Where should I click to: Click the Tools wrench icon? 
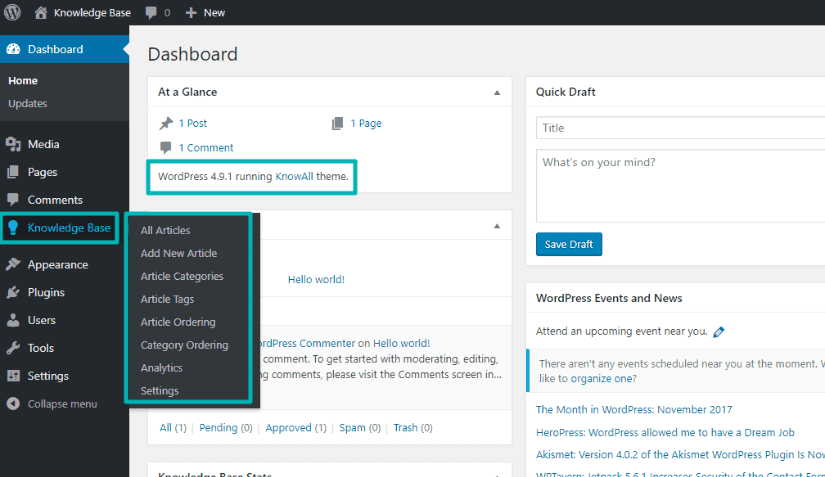[13, 348]
